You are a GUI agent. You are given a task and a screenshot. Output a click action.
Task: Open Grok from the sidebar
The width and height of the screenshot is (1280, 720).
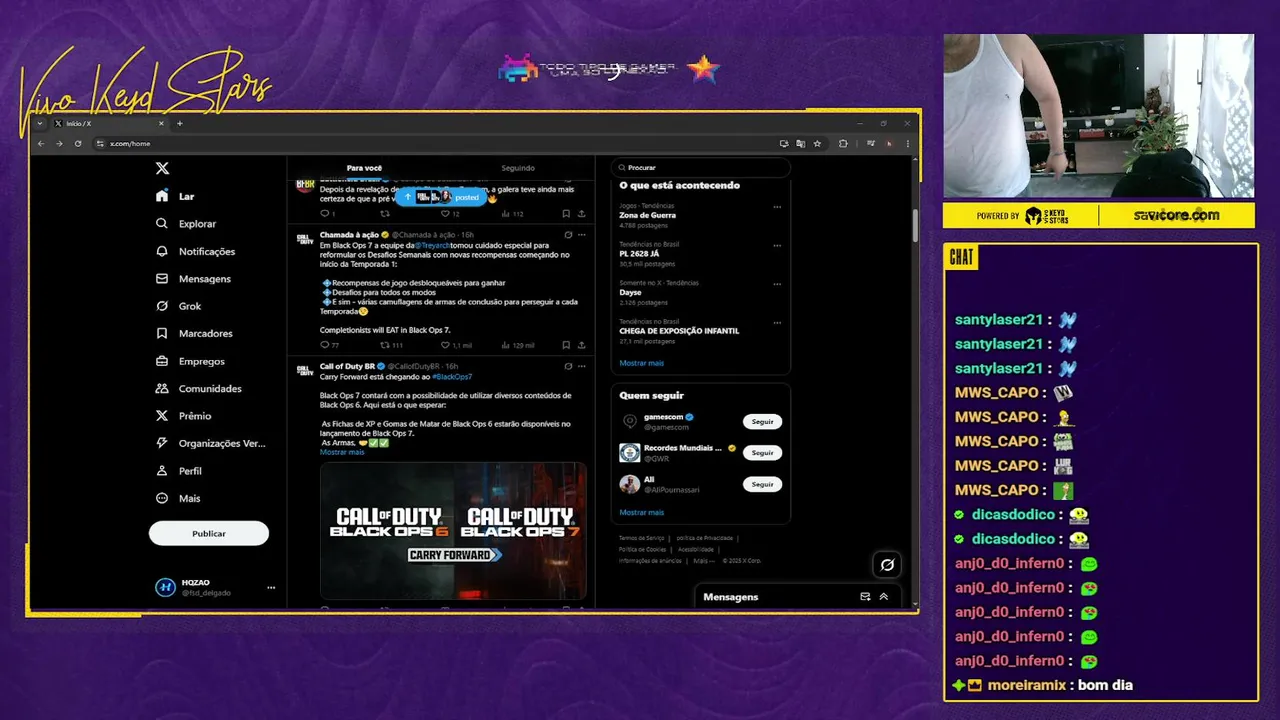[178, 306]
